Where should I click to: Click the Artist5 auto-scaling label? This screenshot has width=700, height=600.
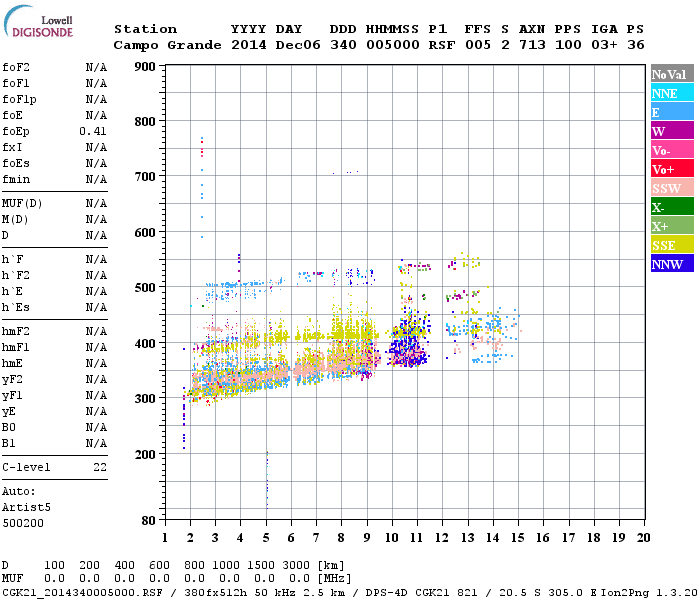coord(26,508)
